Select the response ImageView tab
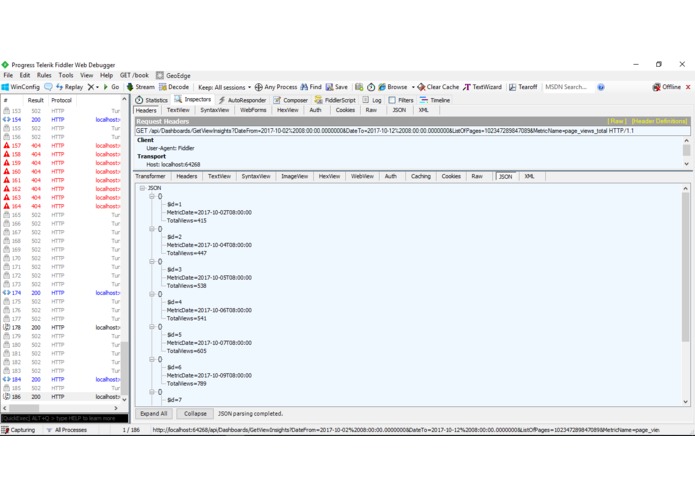 coord(294,176)
